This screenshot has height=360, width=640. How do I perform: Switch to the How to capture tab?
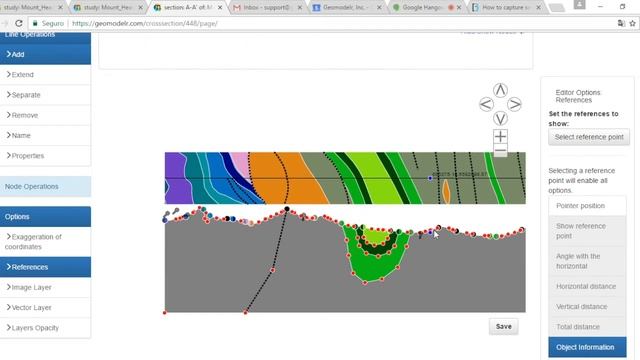tap(506, 7)
